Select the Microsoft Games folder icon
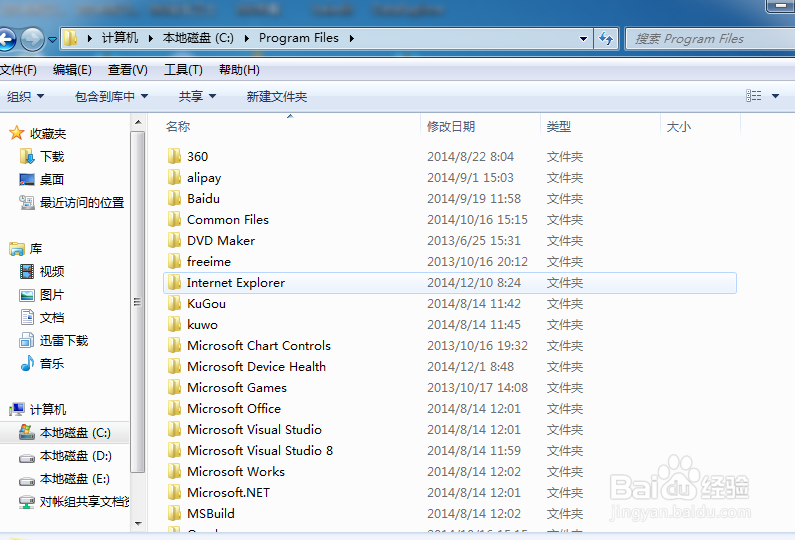This screenshot has width=795, height=540. [174, 387]
